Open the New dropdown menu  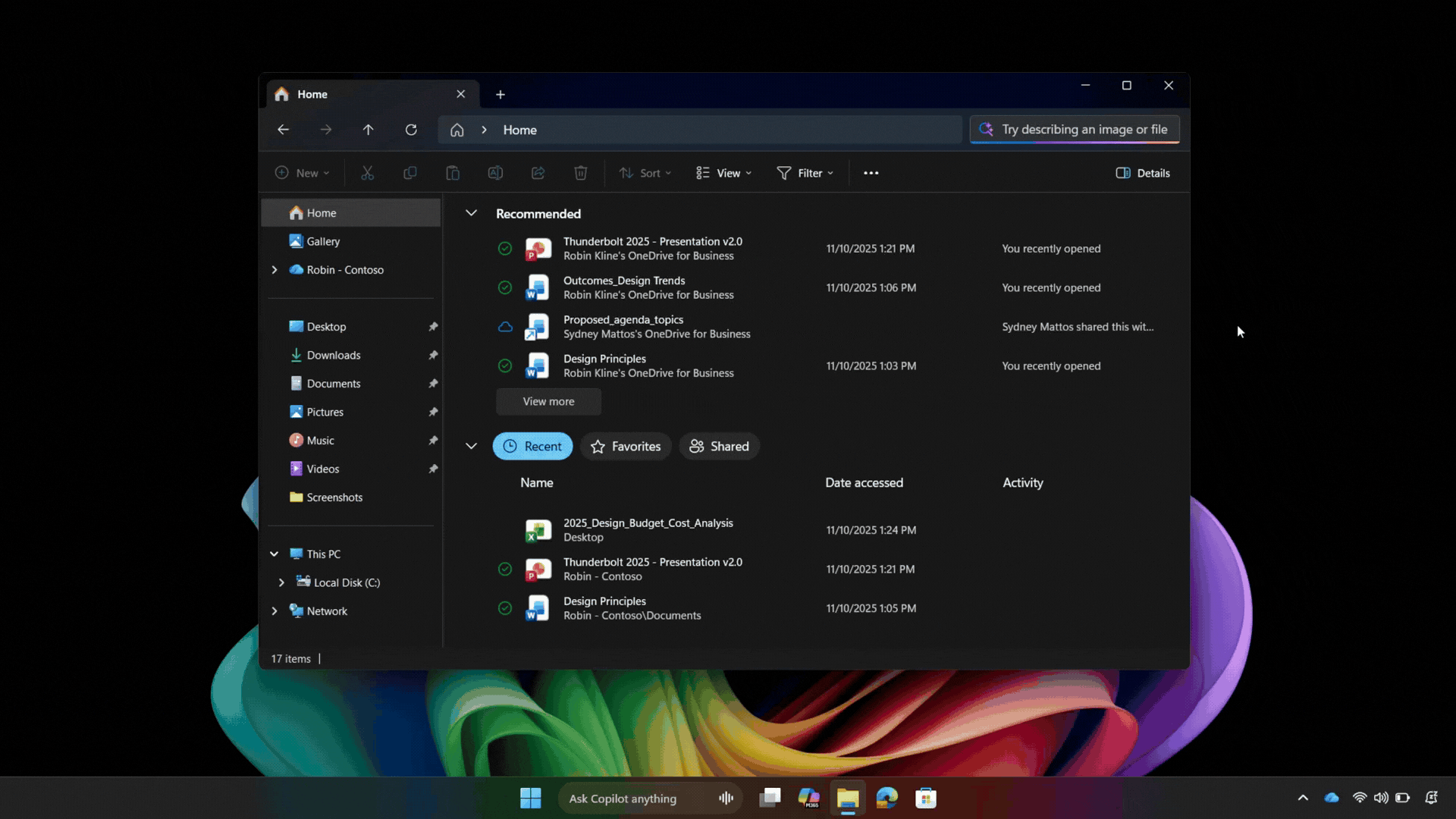pos(302,173)
